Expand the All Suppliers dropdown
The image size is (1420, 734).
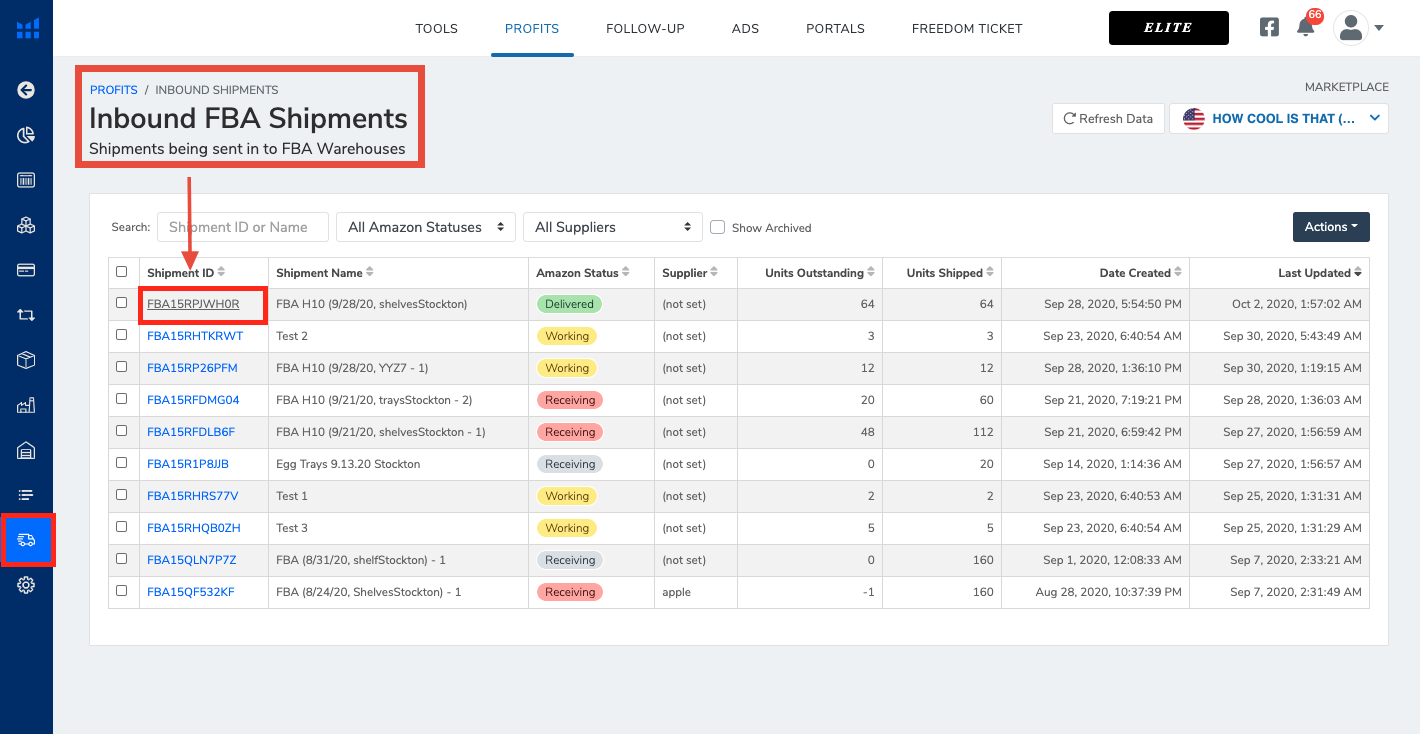pyautogui.click(x=612, y=227)
